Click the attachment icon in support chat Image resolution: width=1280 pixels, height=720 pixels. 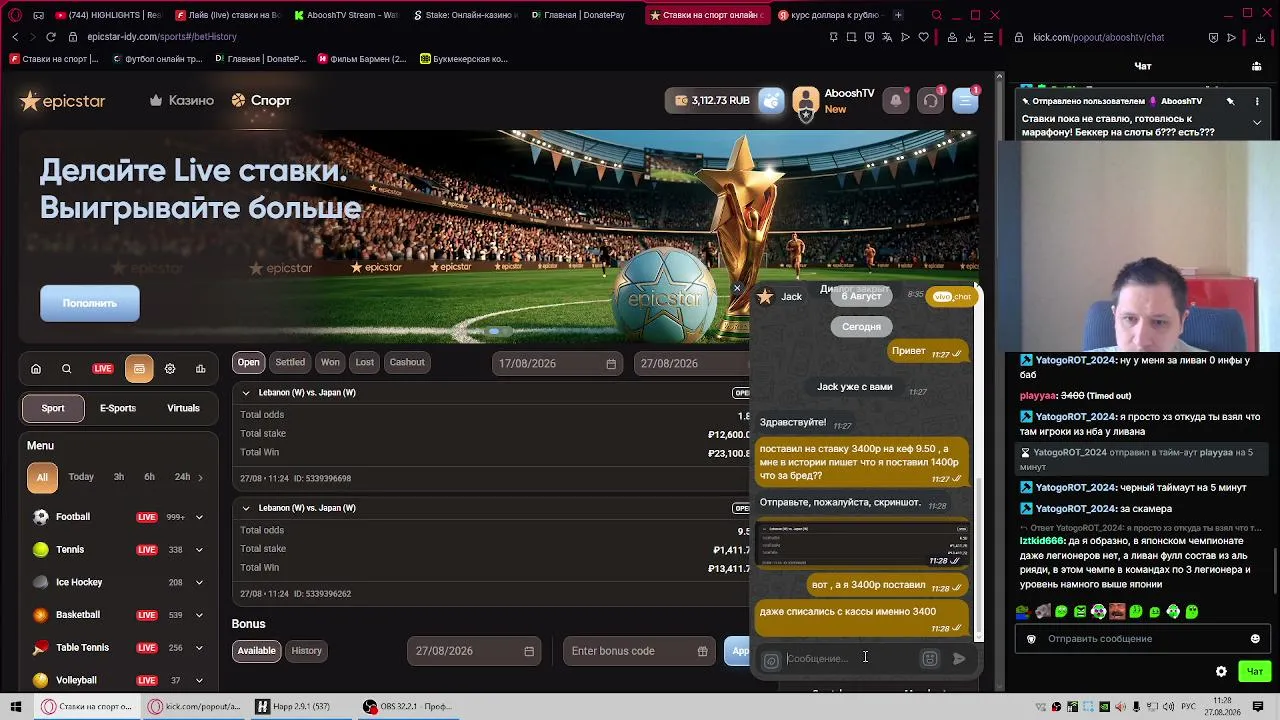[x=771, y=660]
